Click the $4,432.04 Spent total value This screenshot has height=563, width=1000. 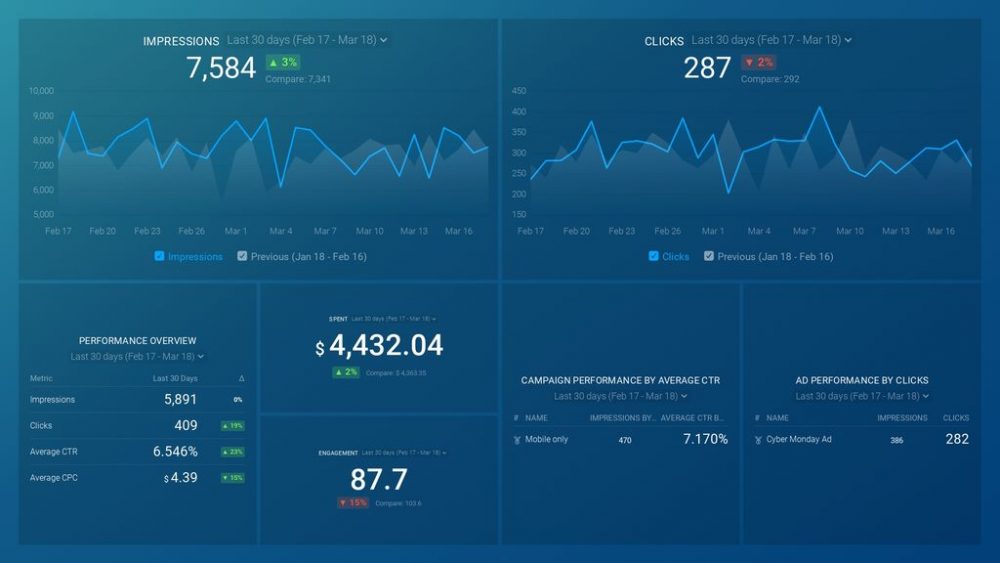[x=379, y=346]
